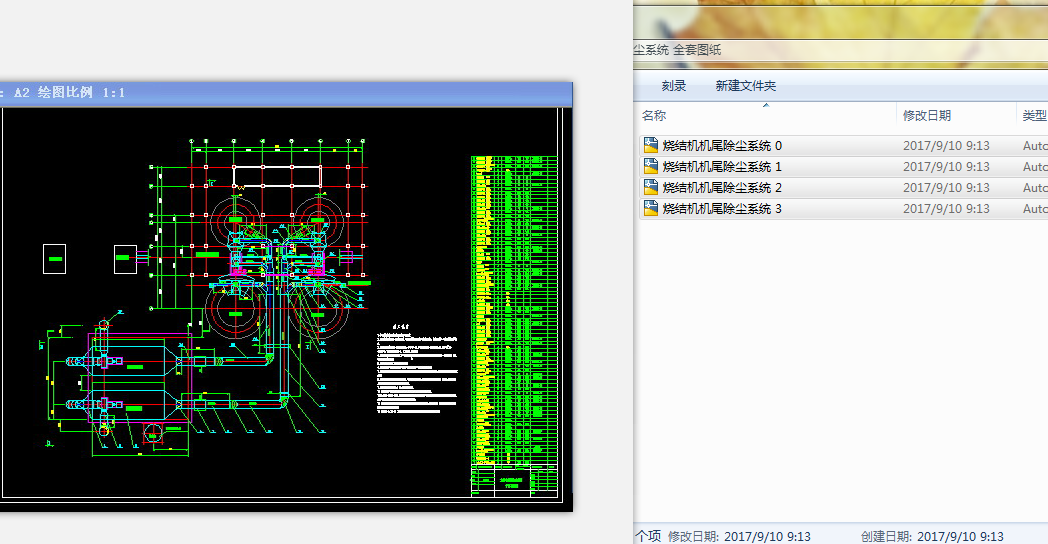Click the modified date of 烧结机机尾除尘系统 0

coord(946,146)
